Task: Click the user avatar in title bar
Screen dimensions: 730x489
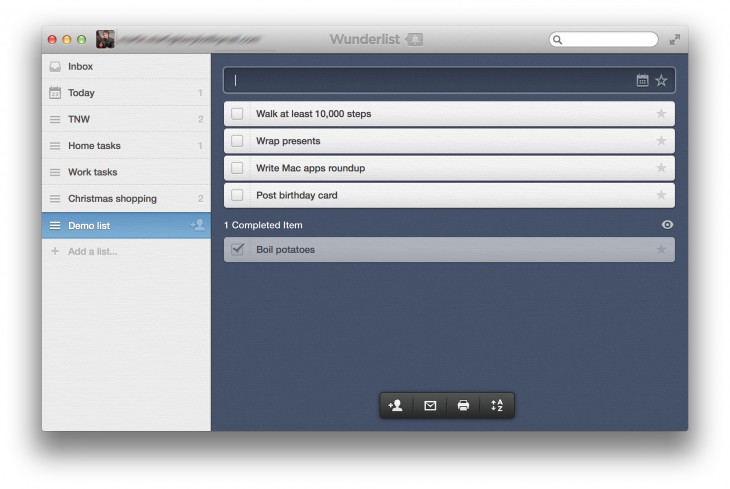Action: [x=105, y=40]
